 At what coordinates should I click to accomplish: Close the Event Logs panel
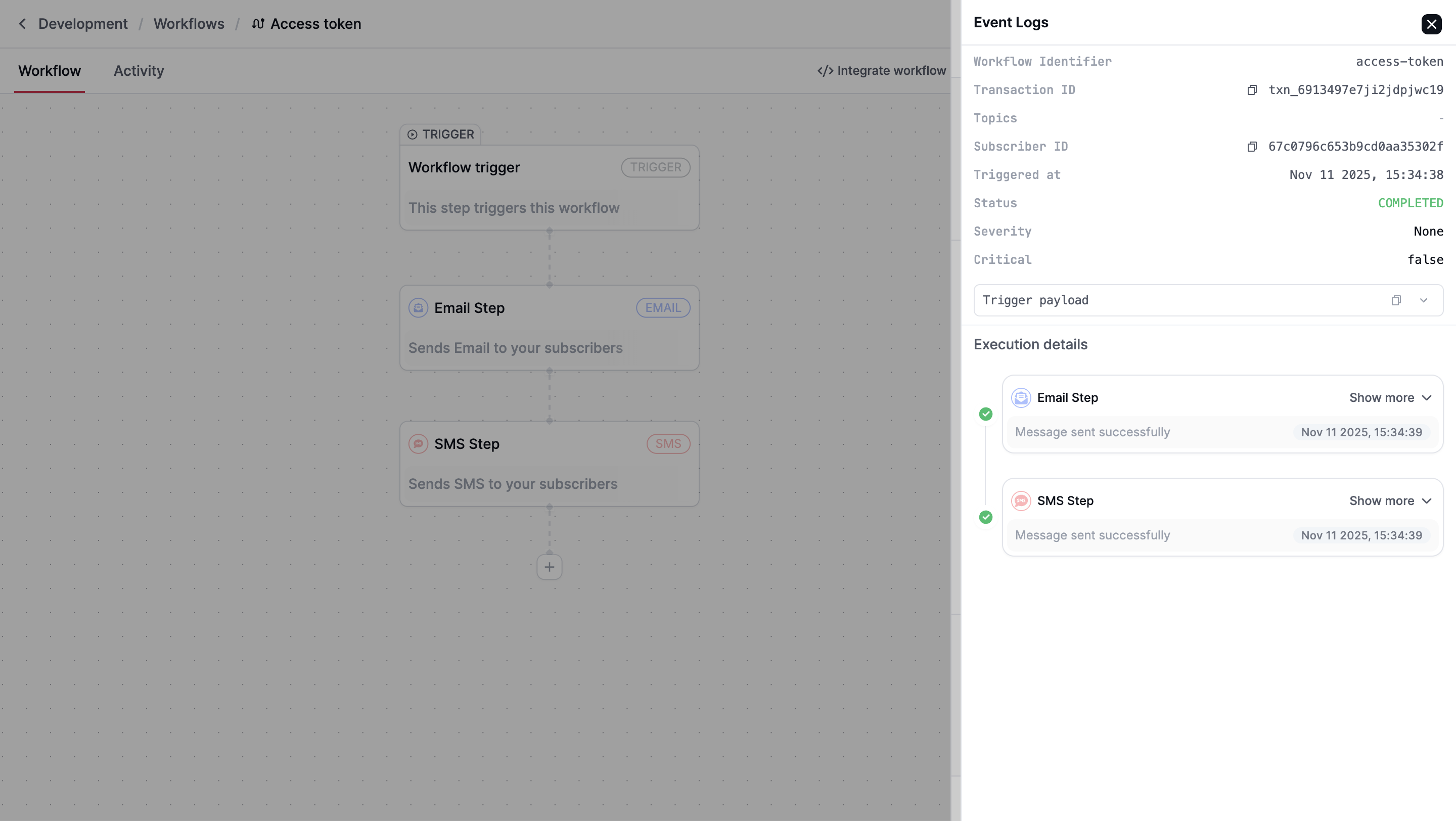click(x=1431, y=24)
